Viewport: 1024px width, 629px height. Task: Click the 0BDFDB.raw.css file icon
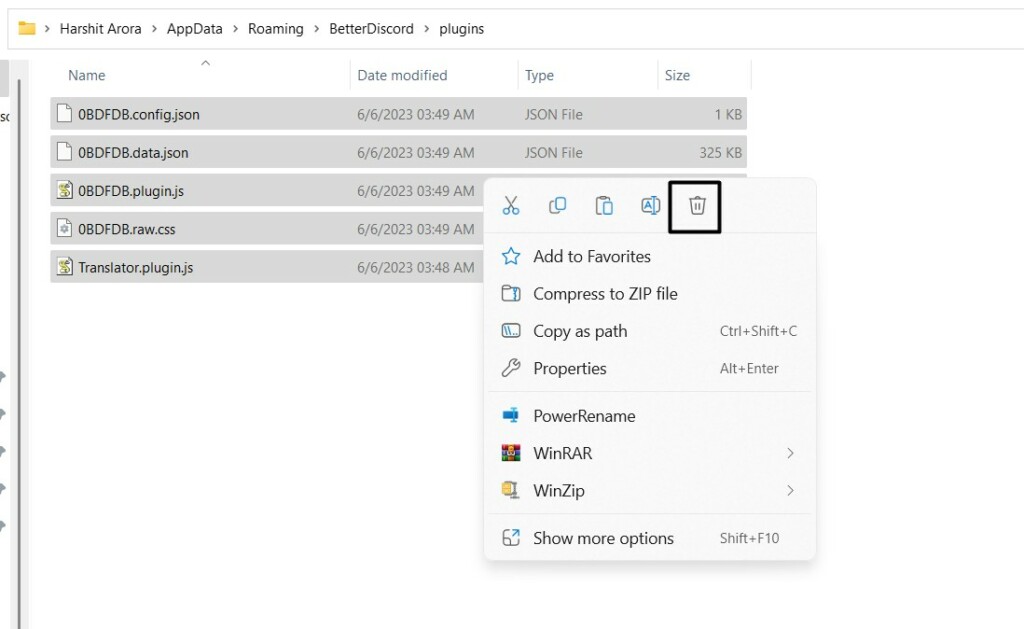[x=65, y=229]
